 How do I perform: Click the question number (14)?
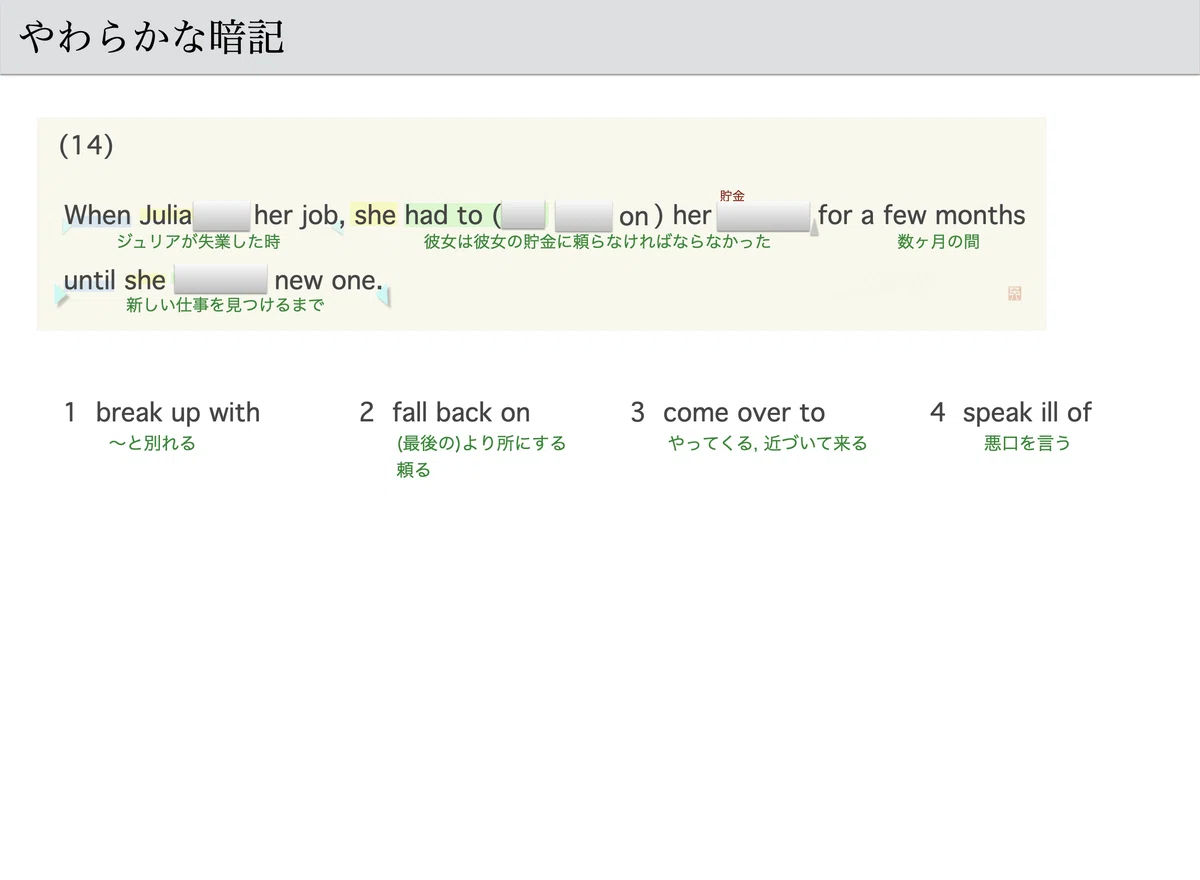click(x=86, y=145)
